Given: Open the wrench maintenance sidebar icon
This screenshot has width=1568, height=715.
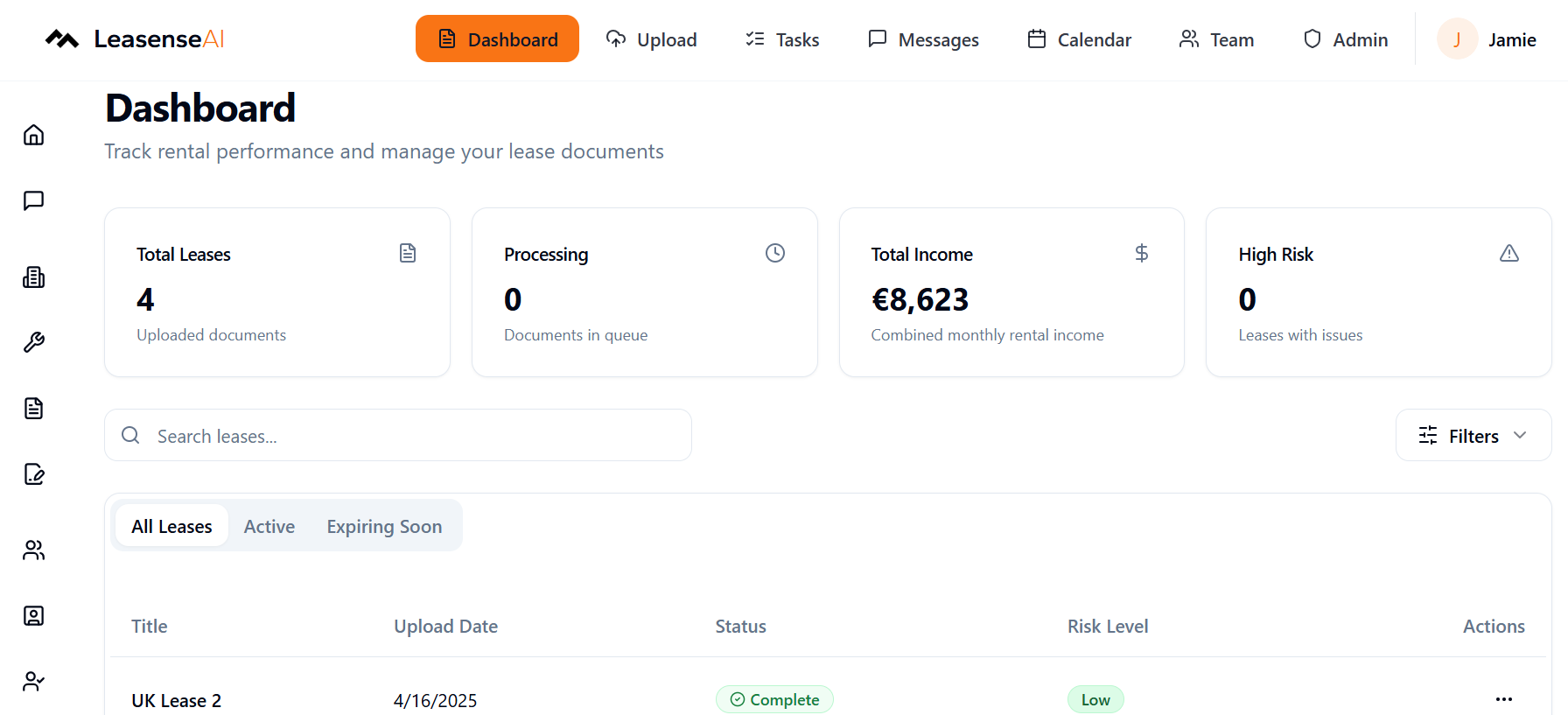Looking at the screenshot, I should (x=33, y=342).
